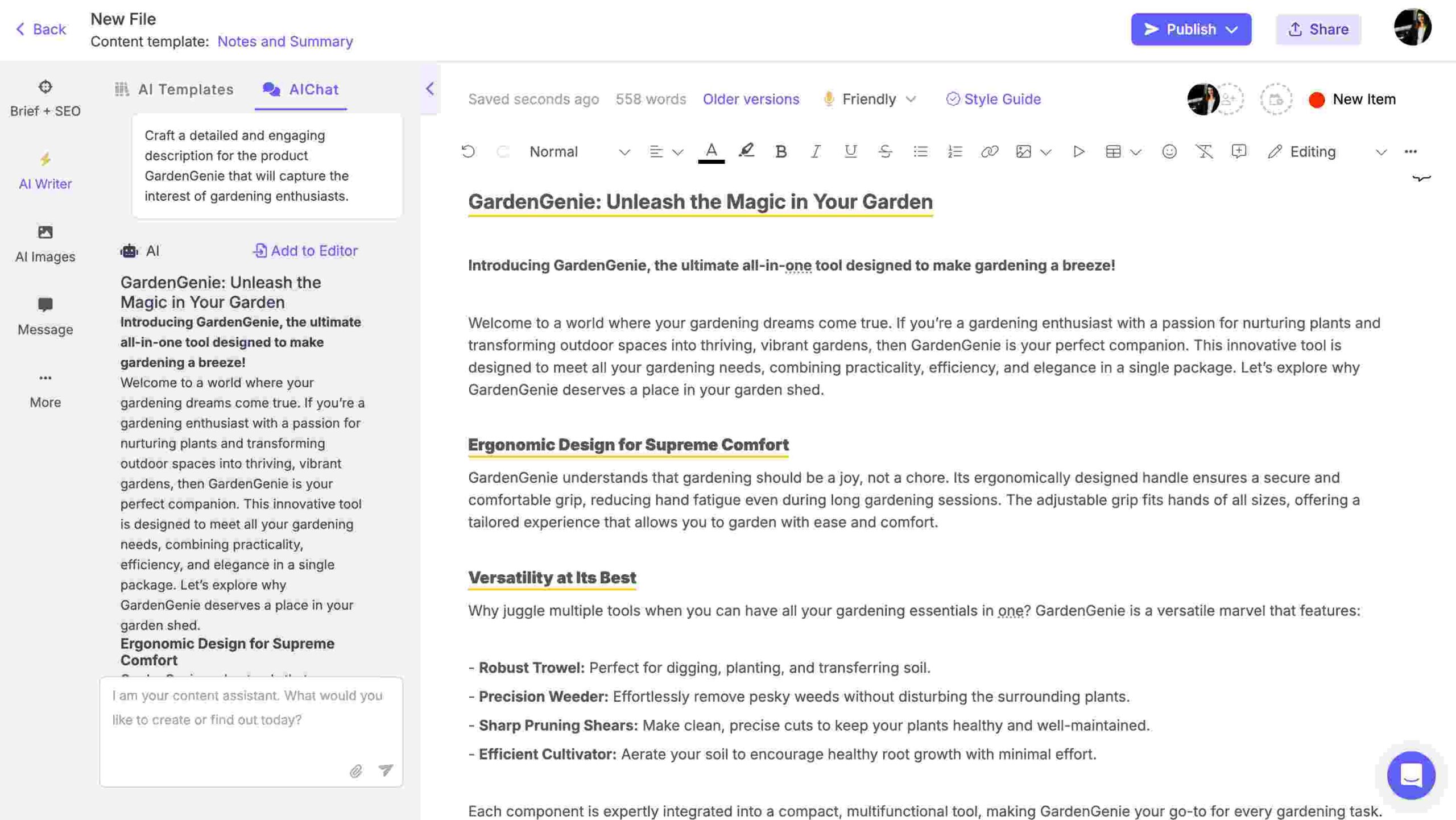Collapse the toolbar with small chevron
1456x820 pixels.
point(1421,179)
